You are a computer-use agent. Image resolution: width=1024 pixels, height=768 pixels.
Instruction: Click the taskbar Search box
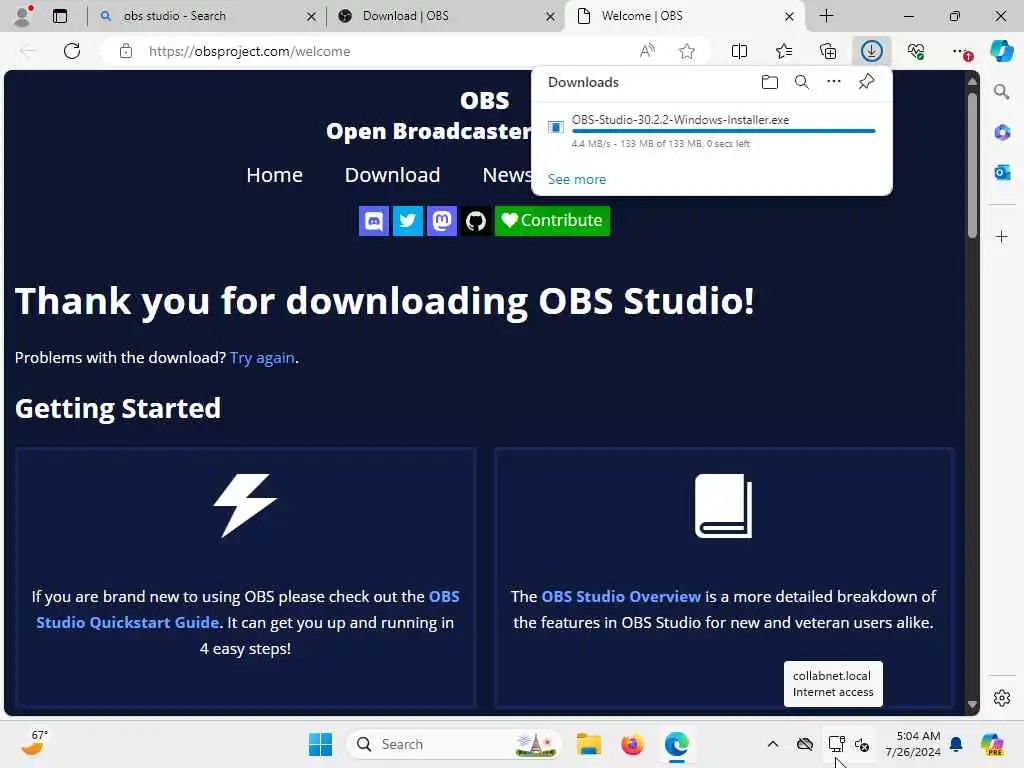[455, 744]
